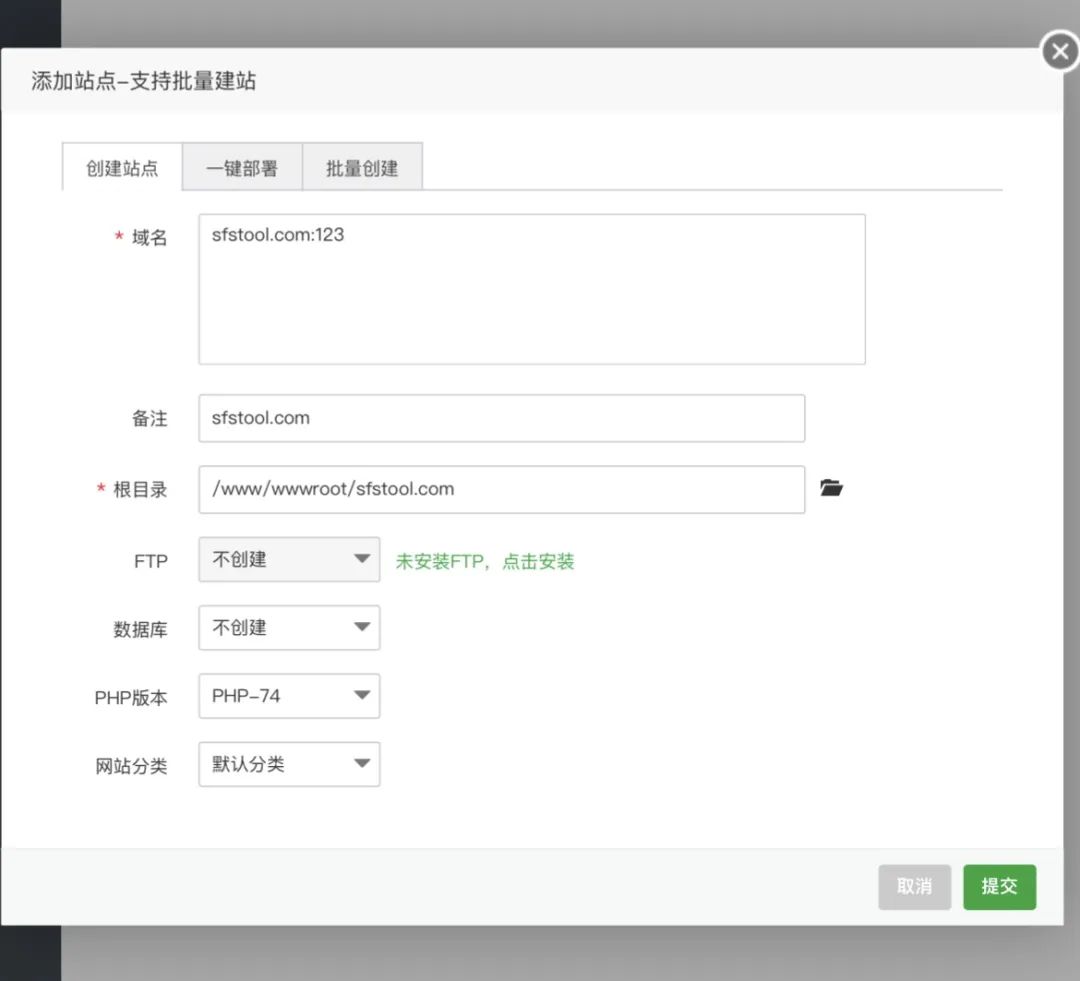1080x981 pixels.
Task: Focus the 域名 textarea
Action: [532, 289]
